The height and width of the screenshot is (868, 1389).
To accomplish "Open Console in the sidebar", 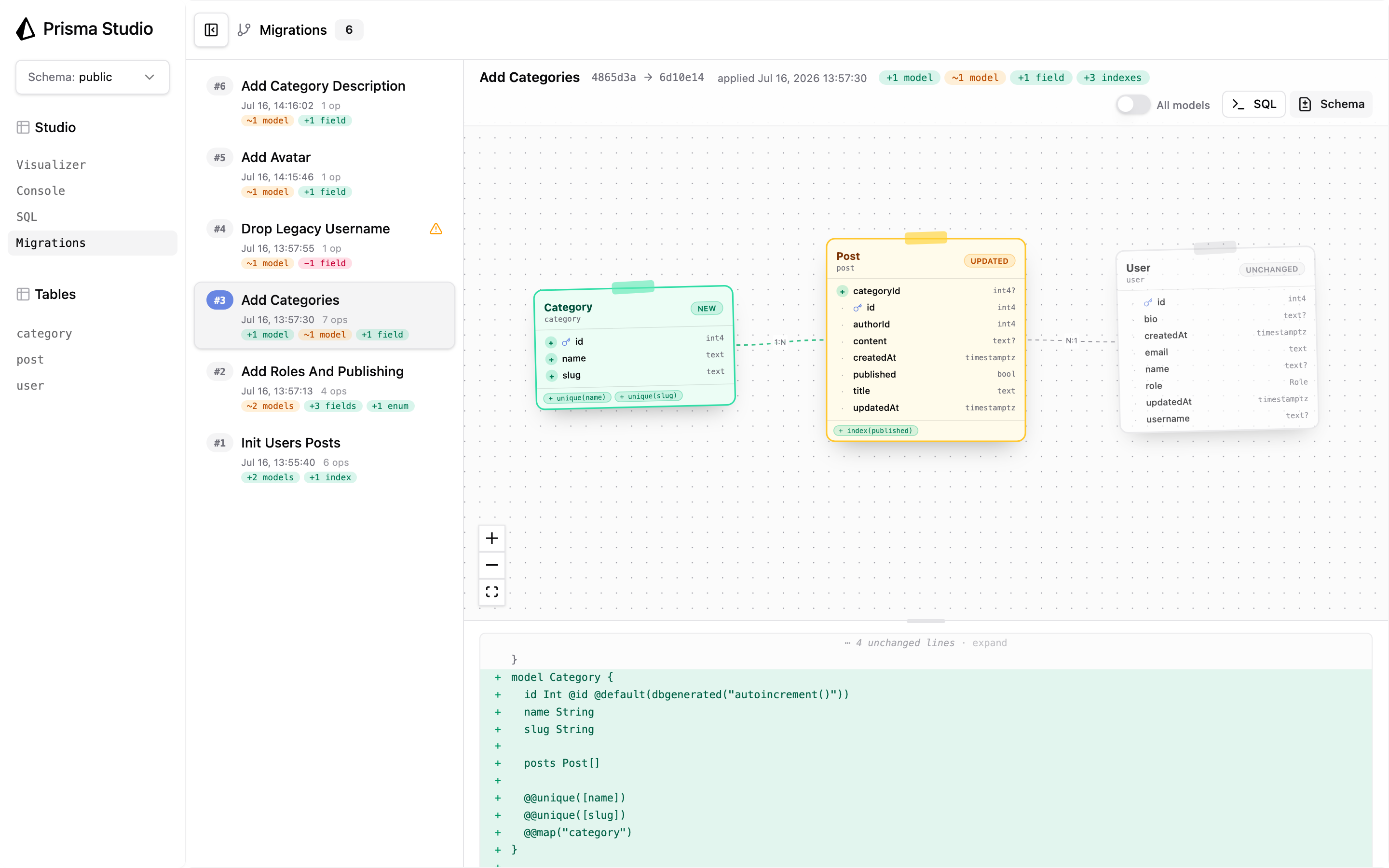I will click(x=41, y=190).
